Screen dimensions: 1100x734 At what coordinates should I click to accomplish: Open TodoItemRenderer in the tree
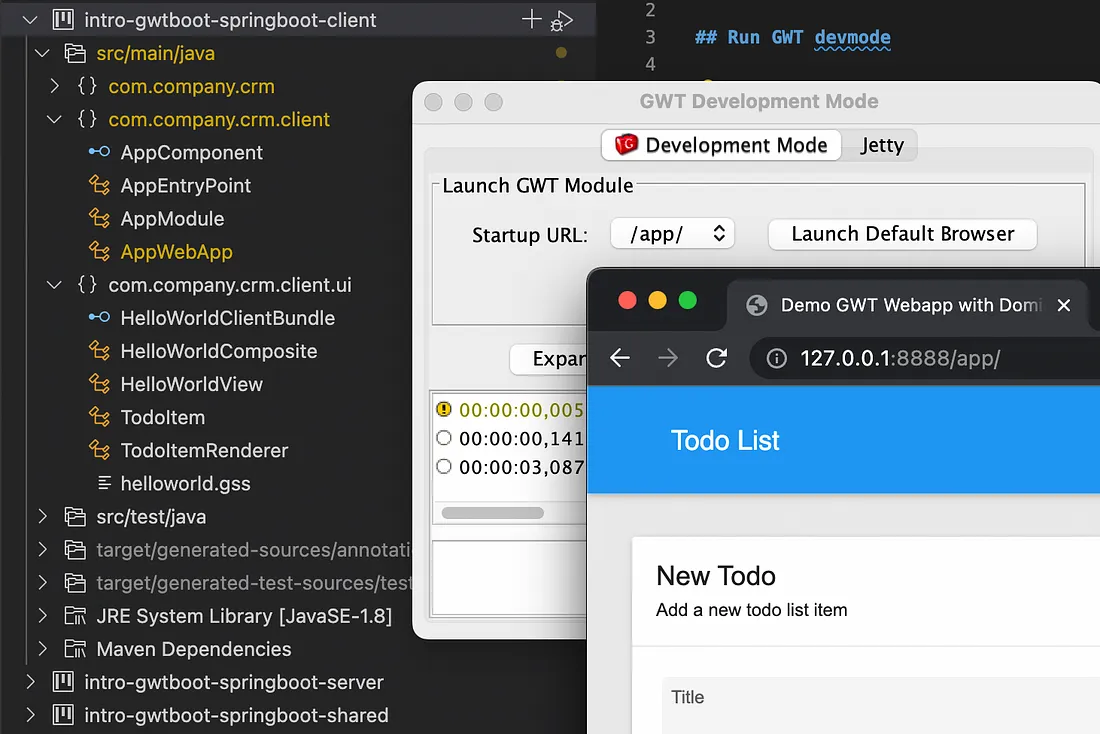[204, 451]
